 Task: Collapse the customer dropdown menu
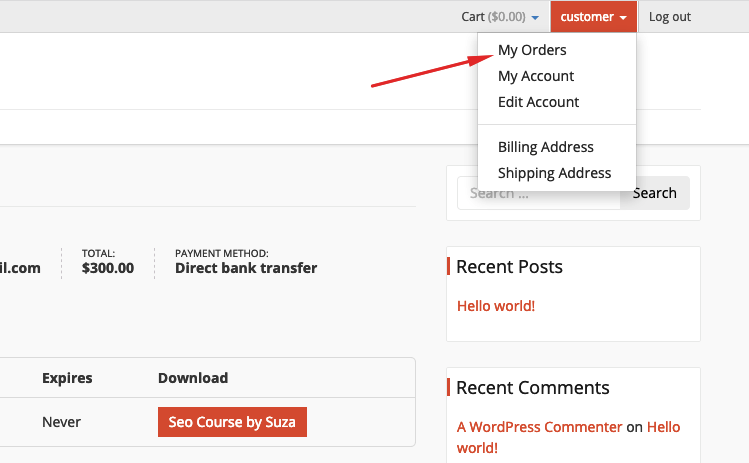click(x=593, y=17)
